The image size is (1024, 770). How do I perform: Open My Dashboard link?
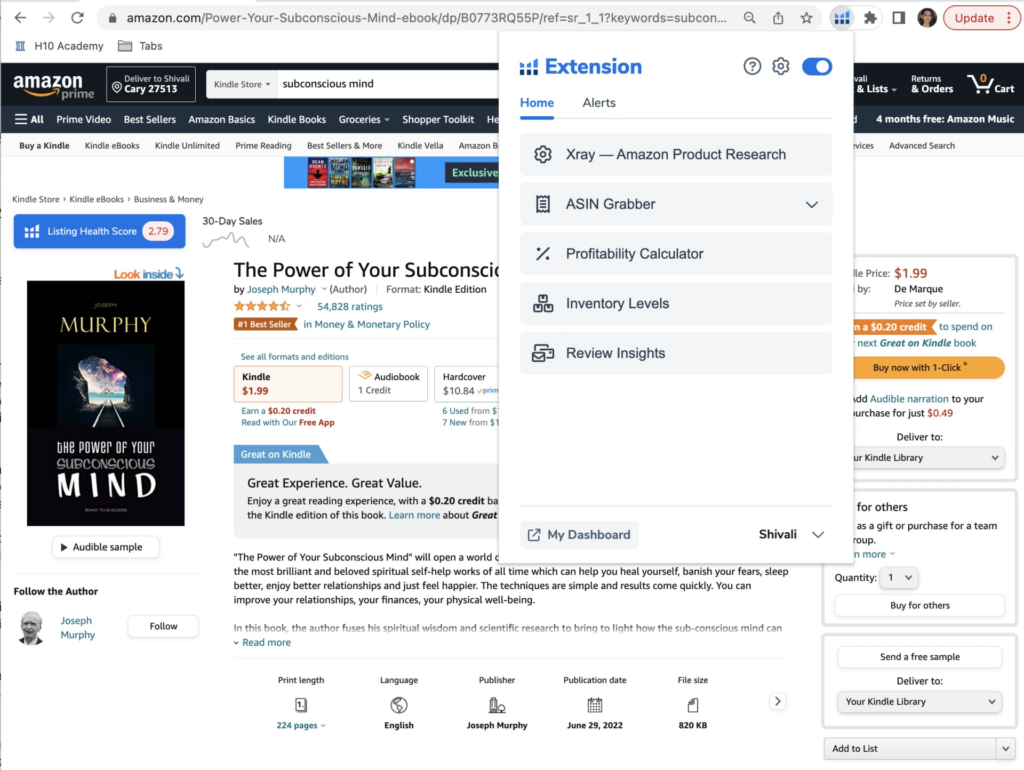point(579,534)
